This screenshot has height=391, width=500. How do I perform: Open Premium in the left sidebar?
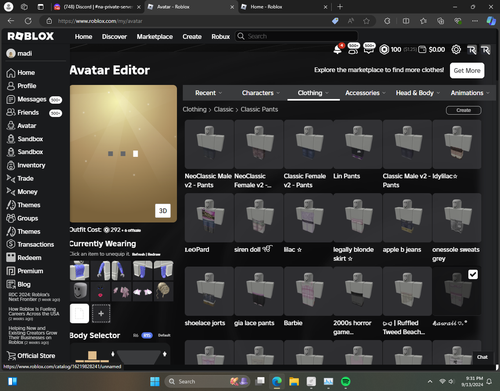[x=25, y=271]
